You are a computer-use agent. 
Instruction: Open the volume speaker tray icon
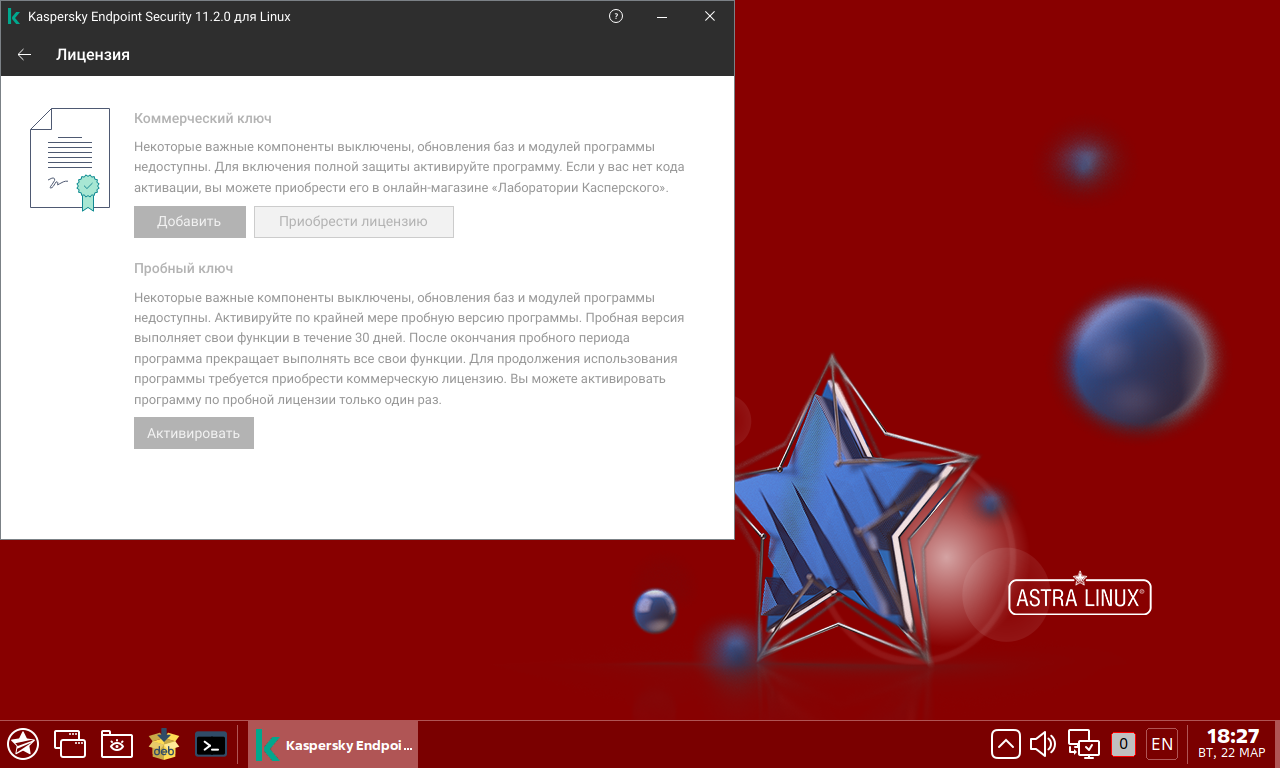(1043, 744)
